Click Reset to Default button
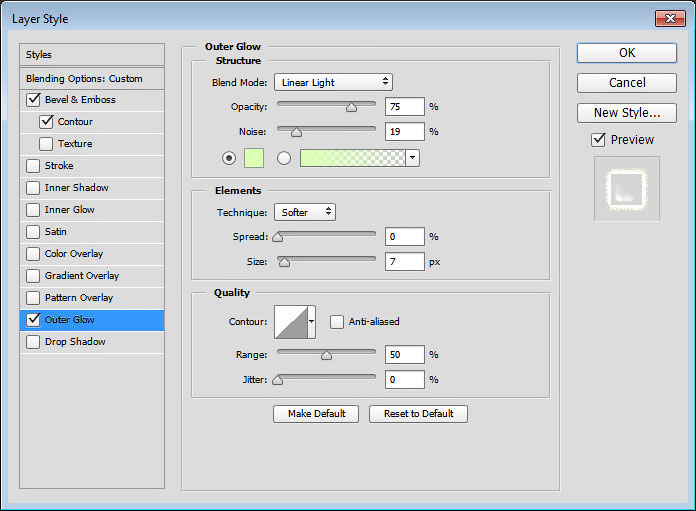 pos(418,414)
